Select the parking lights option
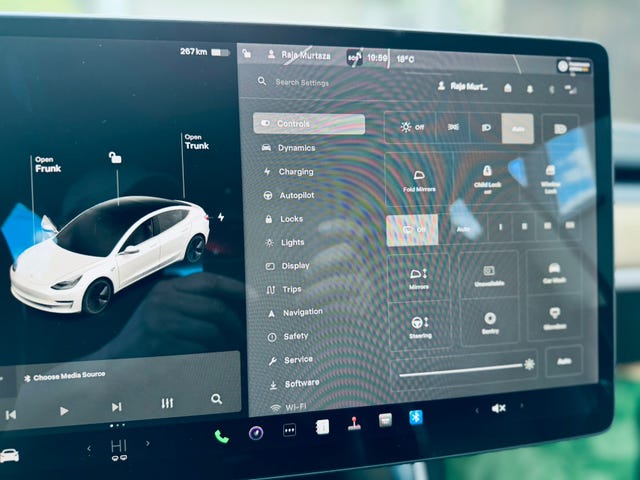Viewport: 640px width, 480px height. tap(453, 127)
